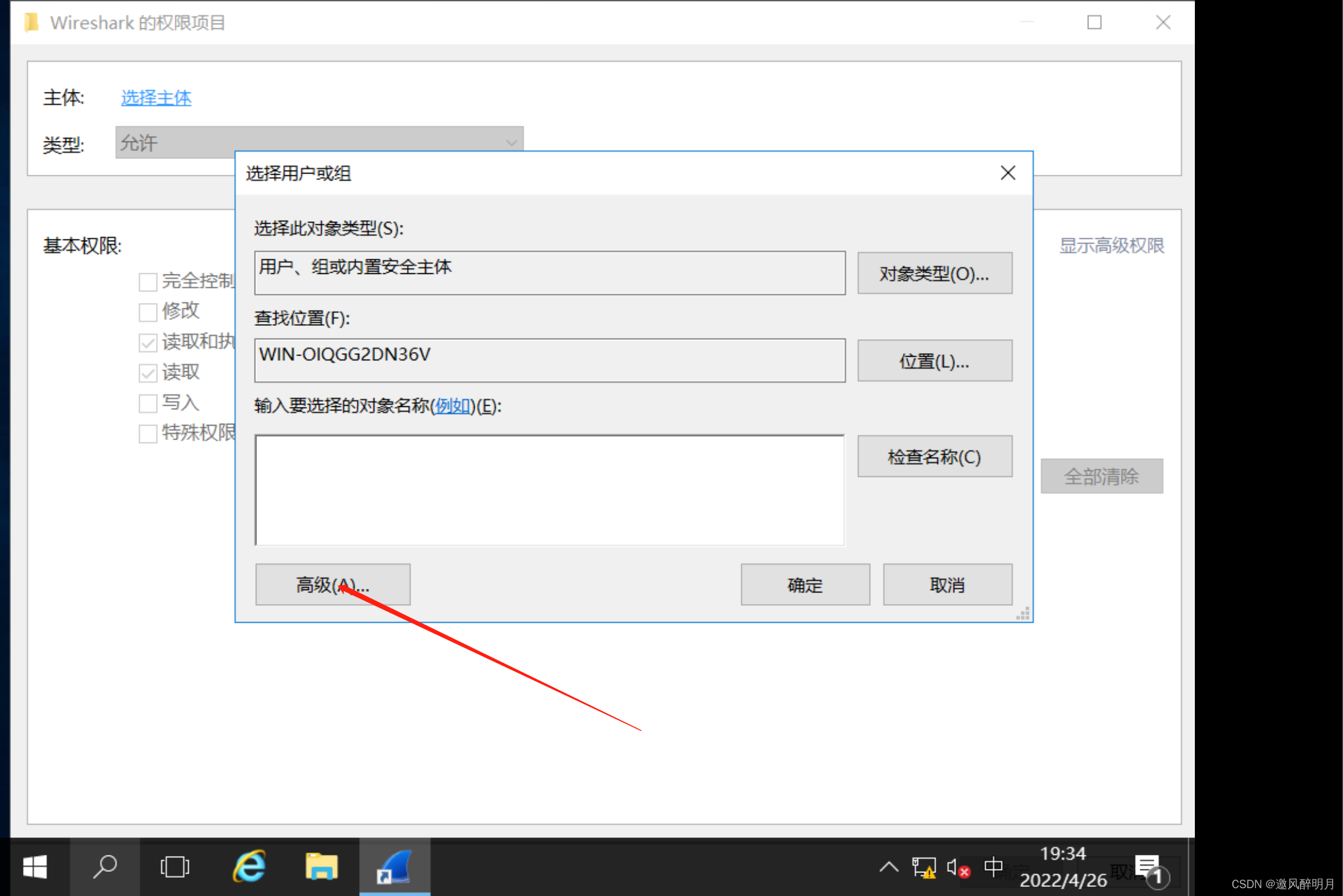Toggle the 修改 permission checkbox

[x=148, y=312]
